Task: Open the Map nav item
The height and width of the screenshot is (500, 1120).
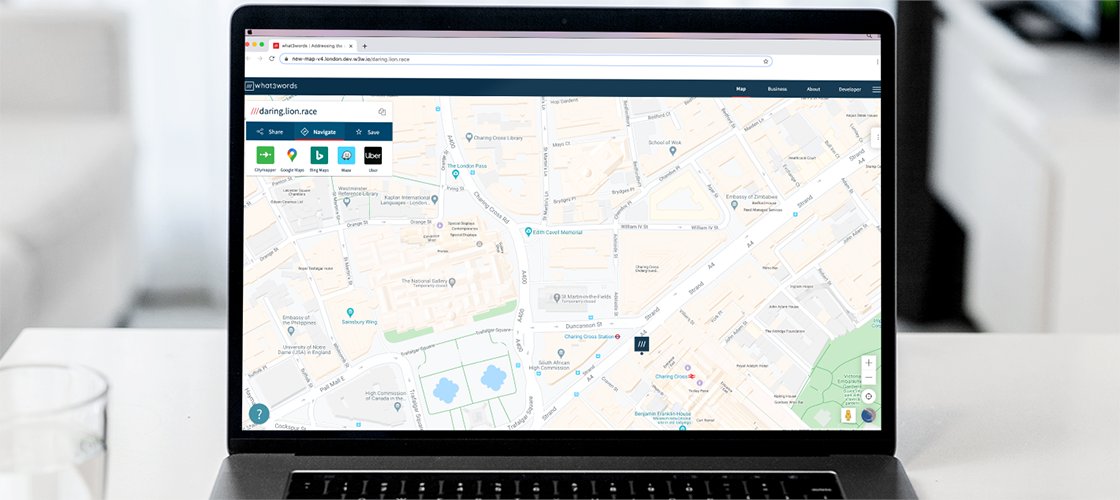Action: tap(741, 89)
